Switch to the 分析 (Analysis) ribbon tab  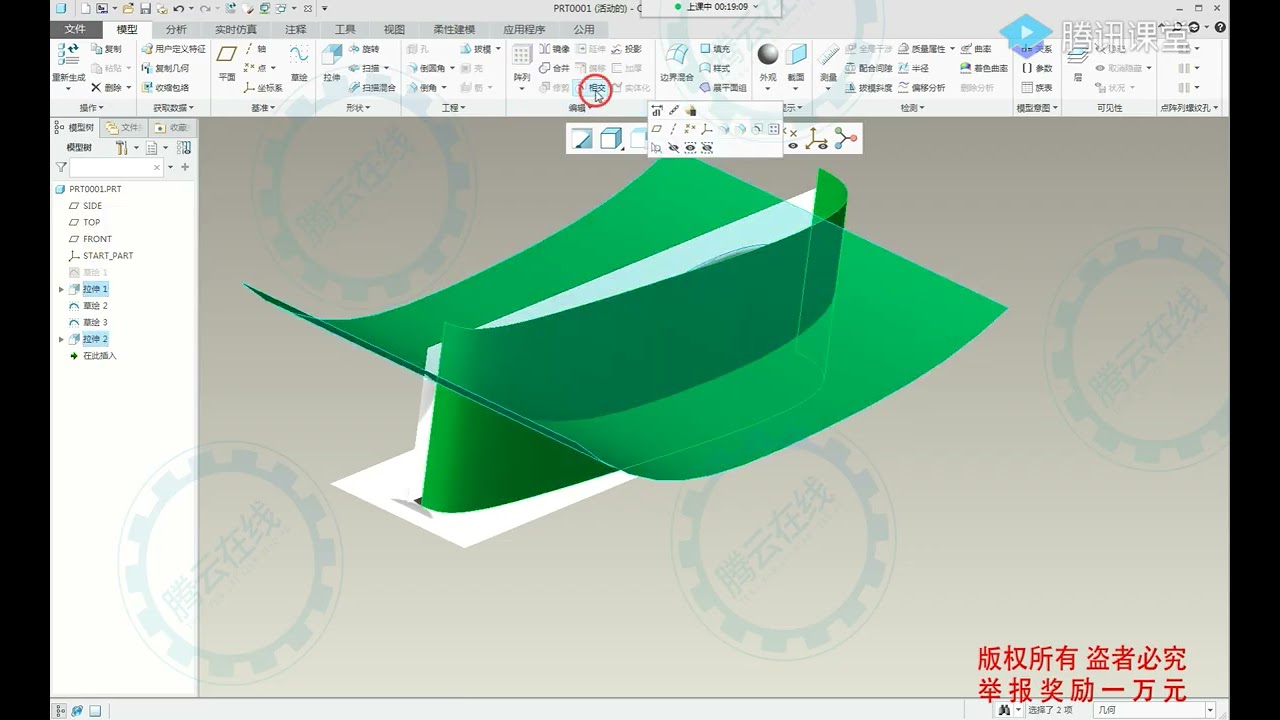coord(176,29)
